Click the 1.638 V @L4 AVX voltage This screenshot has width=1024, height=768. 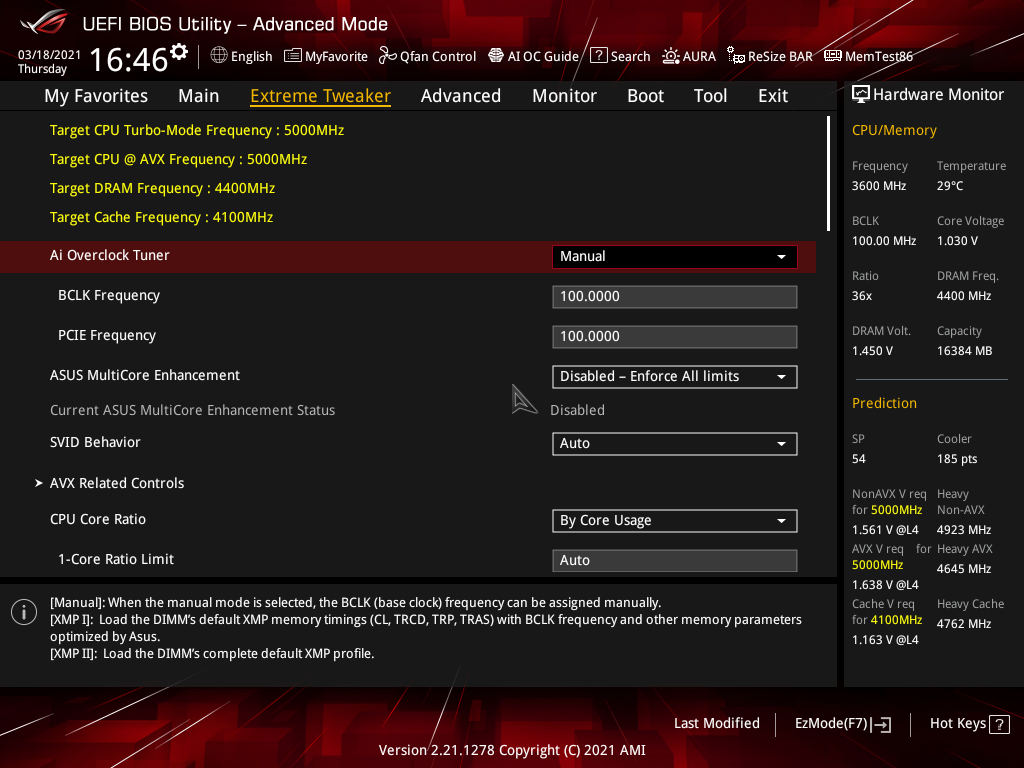884,585
